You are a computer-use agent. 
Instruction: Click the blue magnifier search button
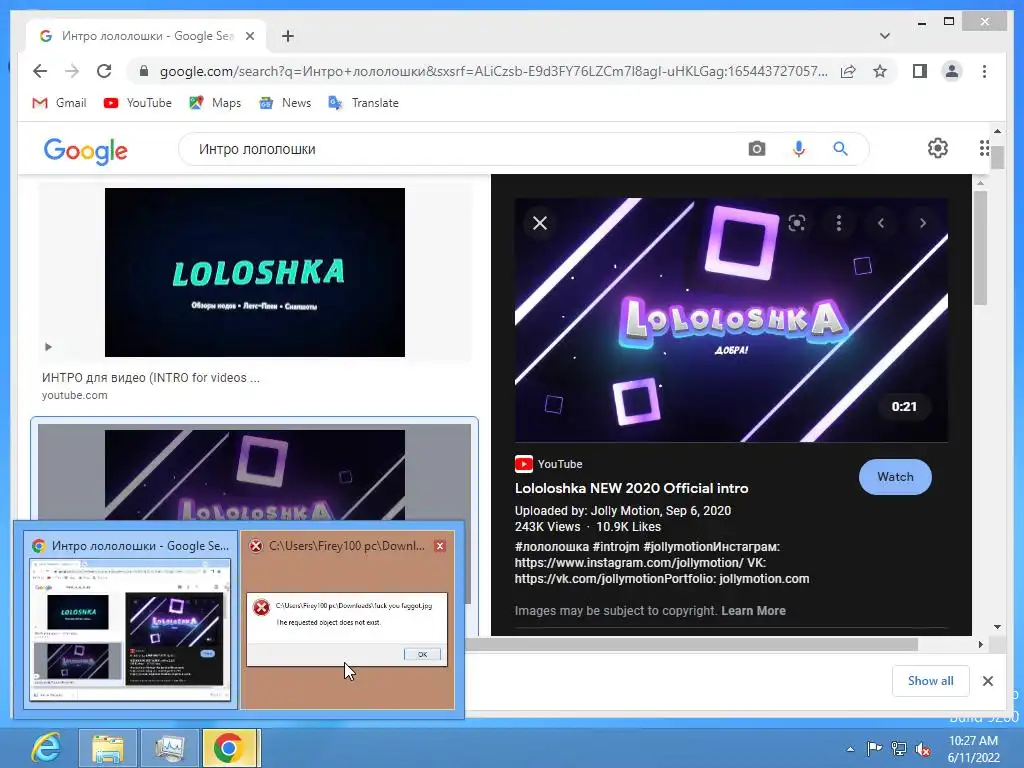point(840,149)
